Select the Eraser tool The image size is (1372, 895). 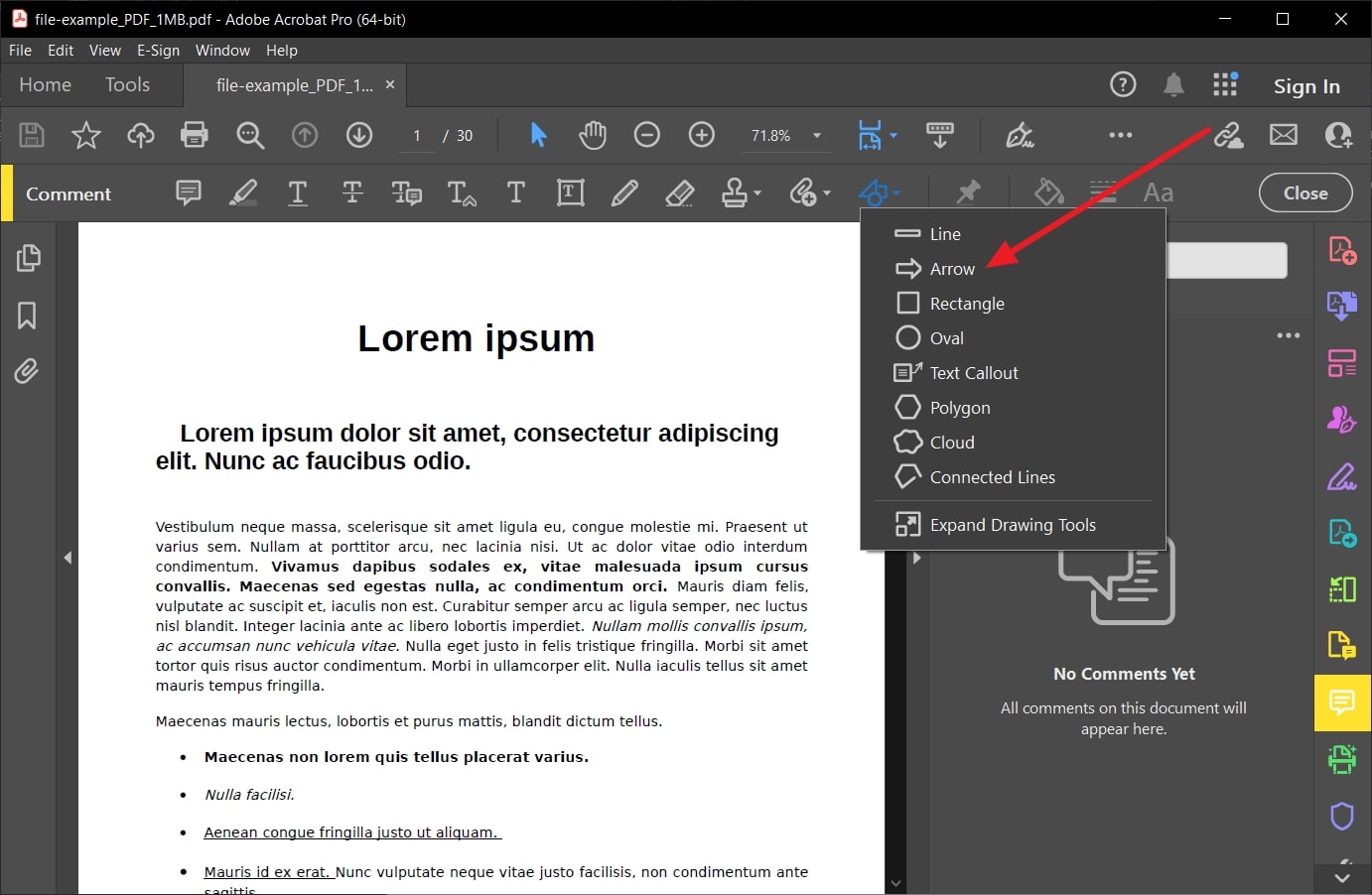[679, 192]
